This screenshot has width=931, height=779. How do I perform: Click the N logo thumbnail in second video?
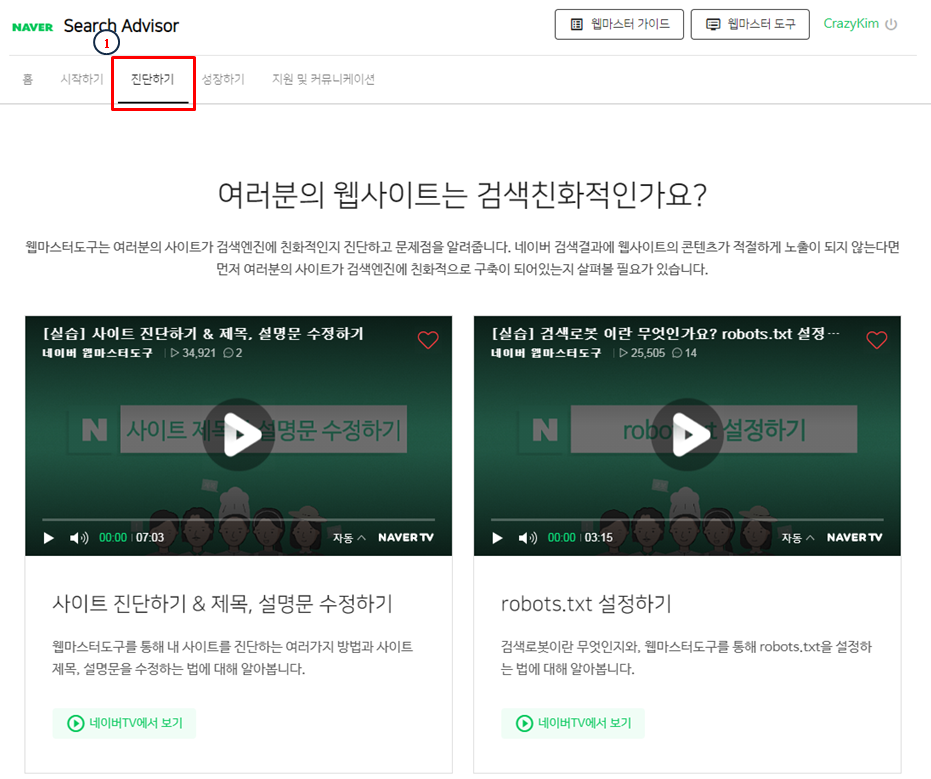[x=544, y=430]
